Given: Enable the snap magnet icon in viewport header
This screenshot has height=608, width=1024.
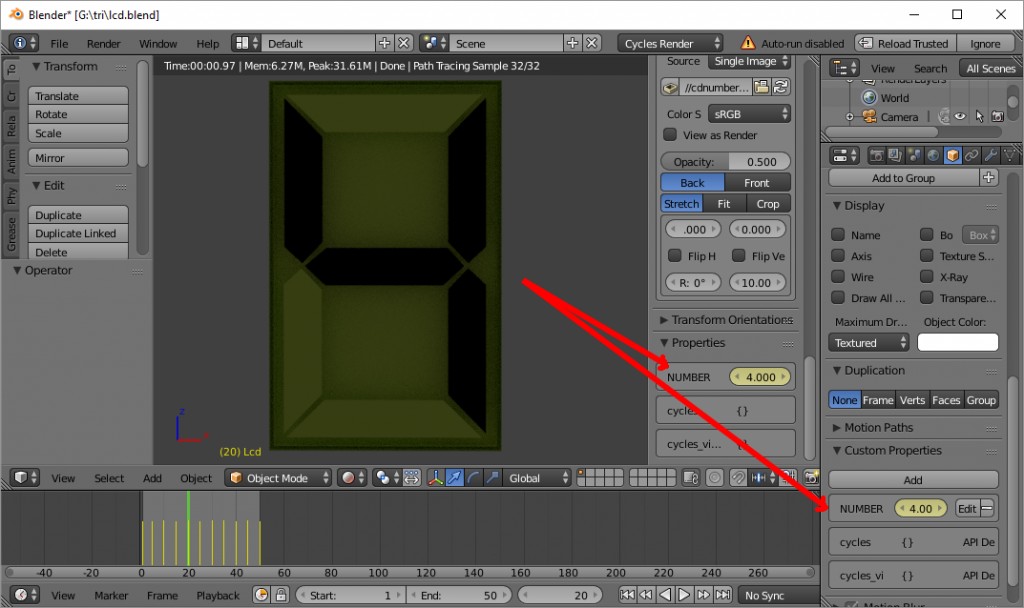Looking at the screenshot, I should [737, 477].
